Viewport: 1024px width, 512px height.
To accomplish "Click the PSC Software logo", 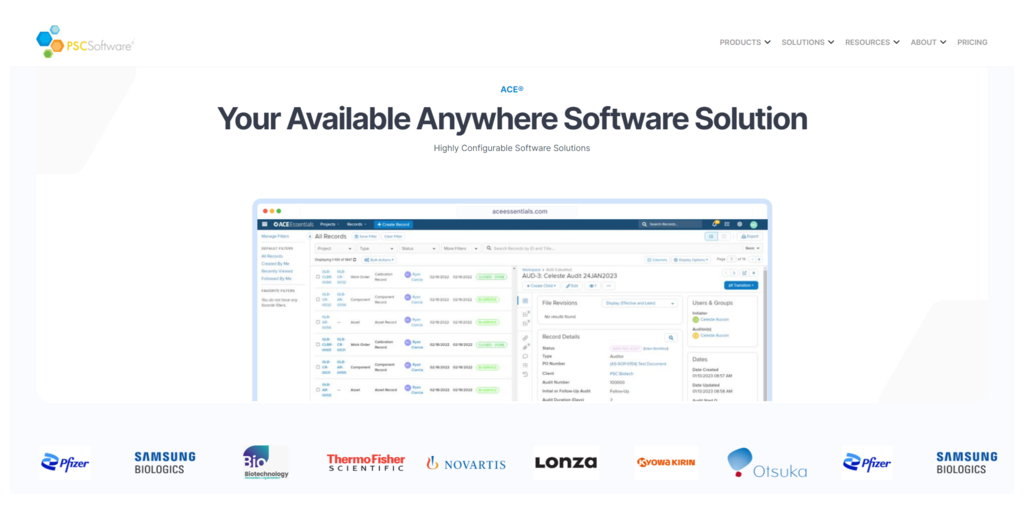I will pyautogui.click(x=84, y=42).
